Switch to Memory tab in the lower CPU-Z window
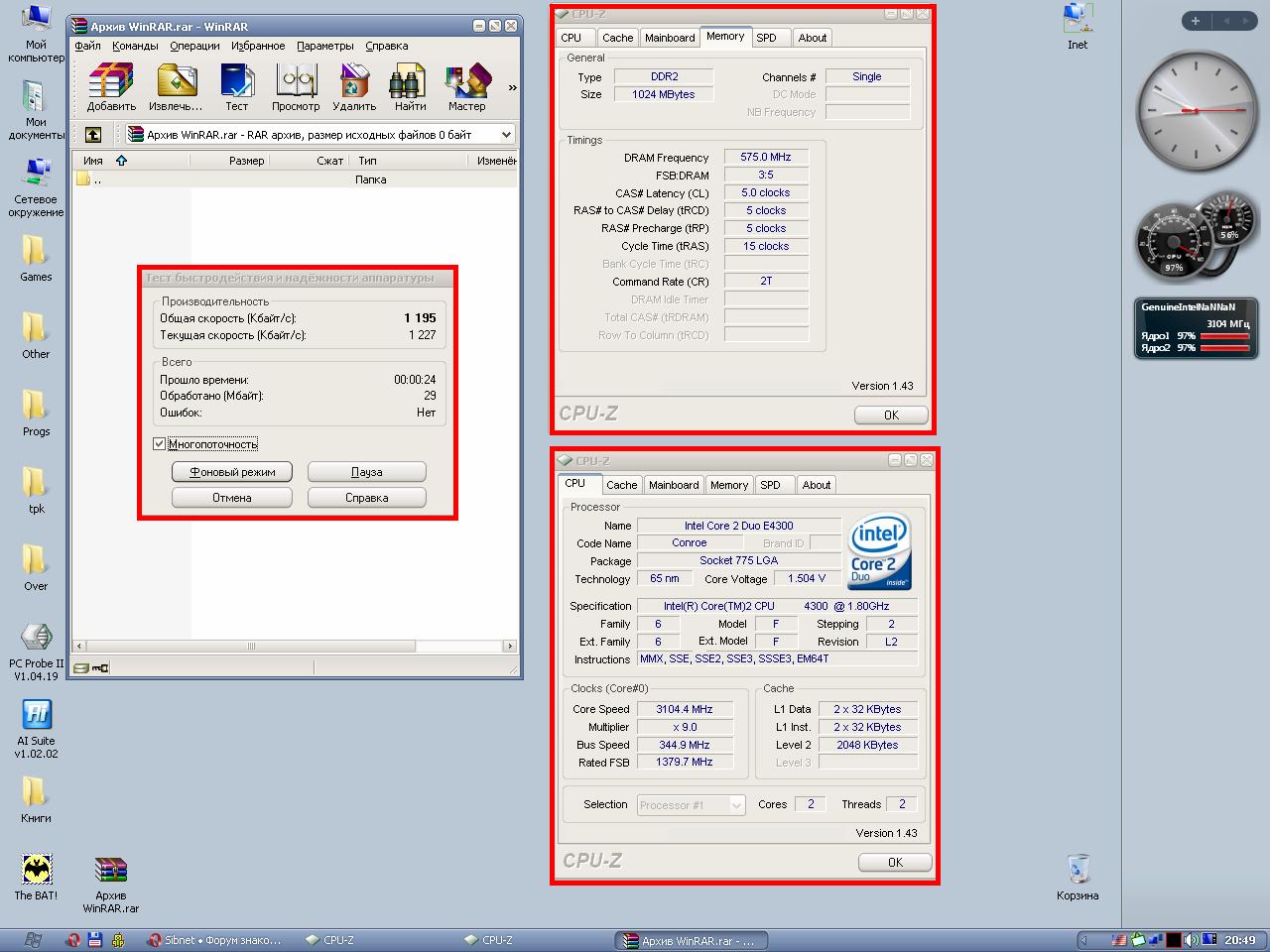Screen dimensions: 1270x952 pos(729,485)
